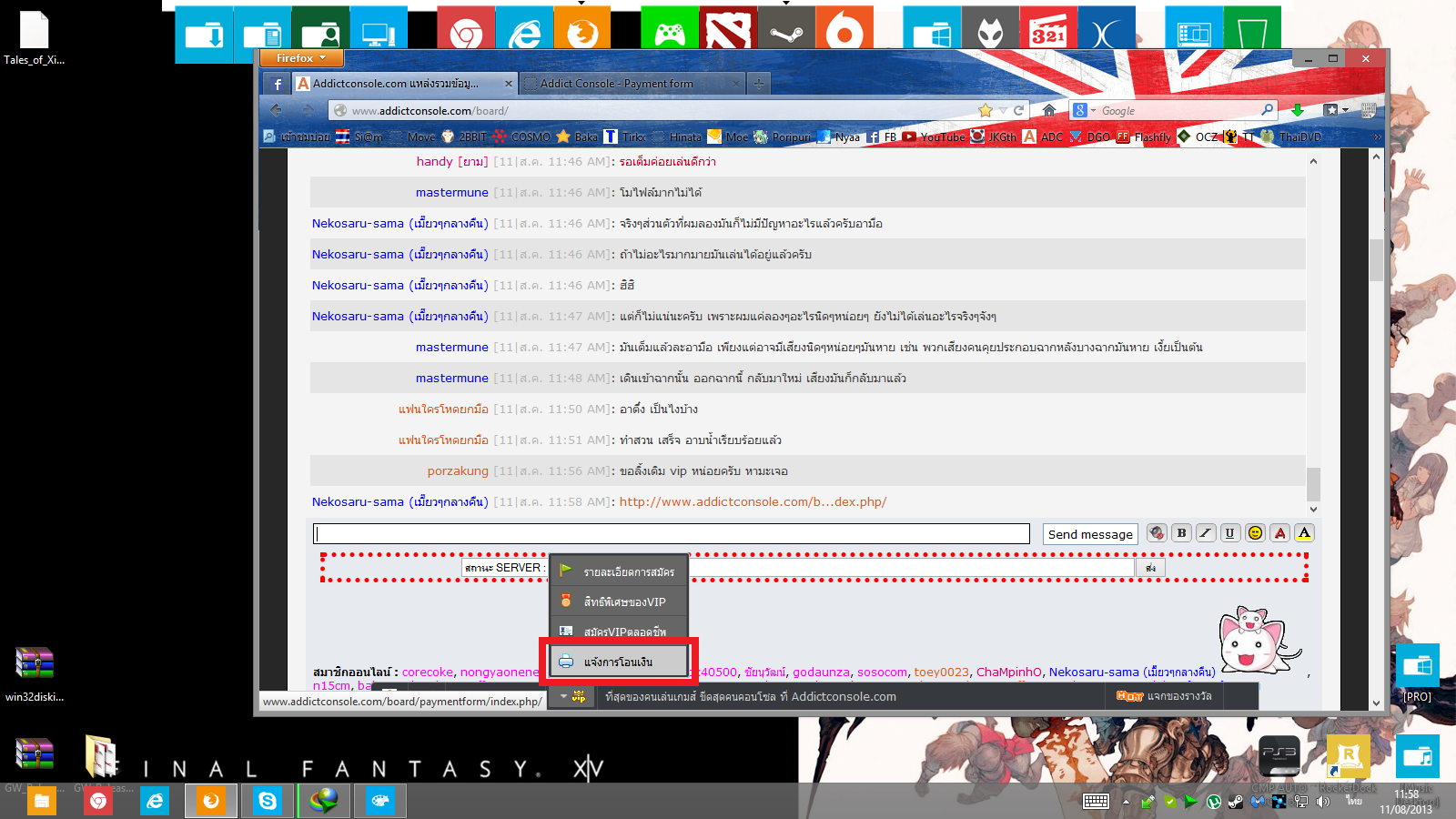Toggle italic text formatting in chat
The height and width of the screenshot is (819, 1456).
click(x=1206, y=533)
